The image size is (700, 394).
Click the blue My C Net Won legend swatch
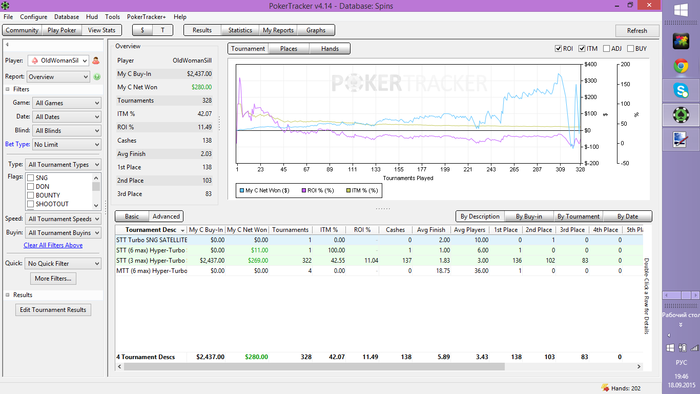pos(242,191)
